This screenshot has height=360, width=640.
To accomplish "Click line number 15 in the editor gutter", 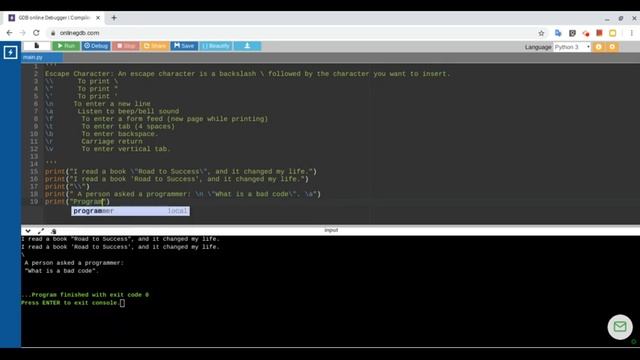I will [x=34, y=171].
